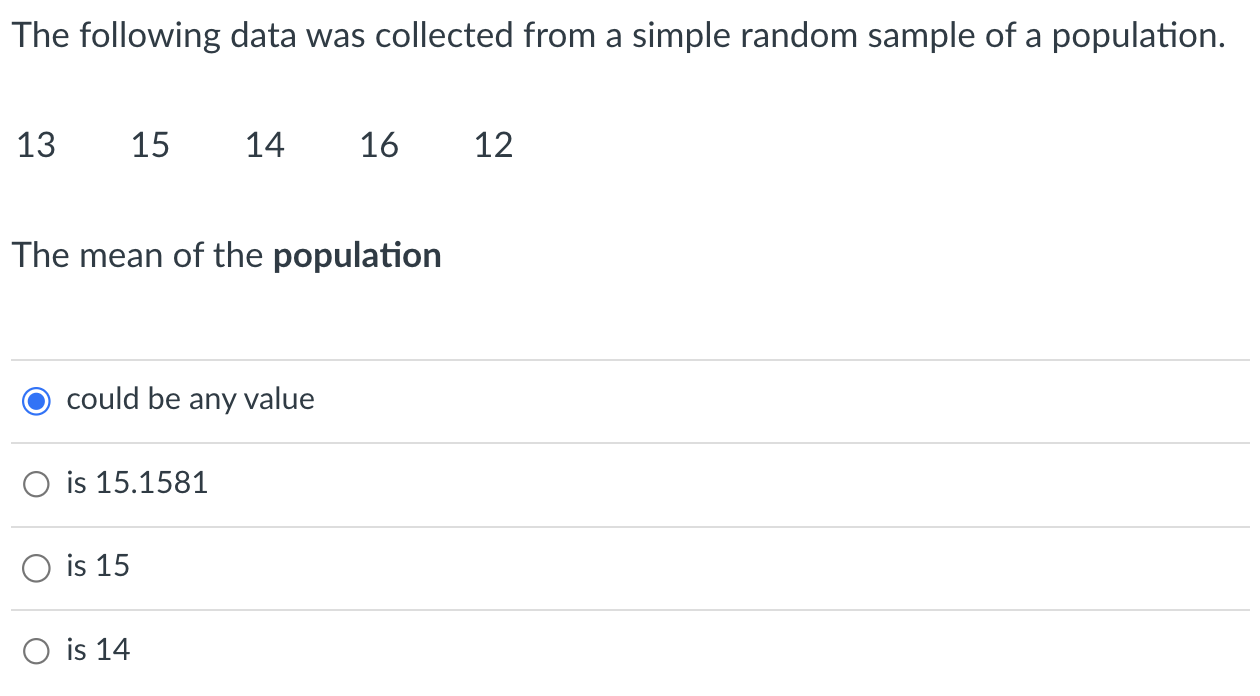Click the 'is 15' answer label text
The image size is (1260, 696).
click(97, 566)
